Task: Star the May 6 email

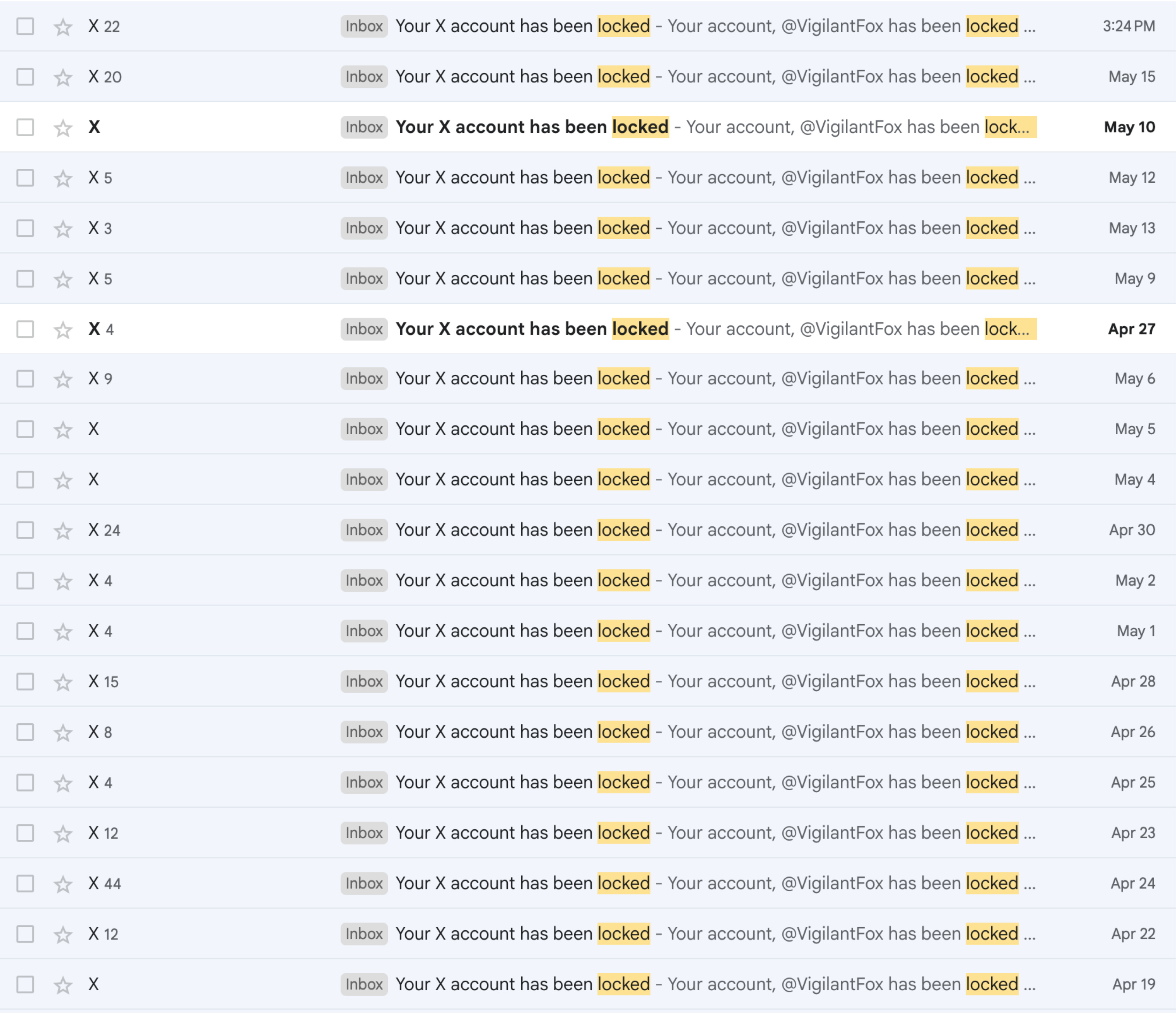Action: click(63, 379)
